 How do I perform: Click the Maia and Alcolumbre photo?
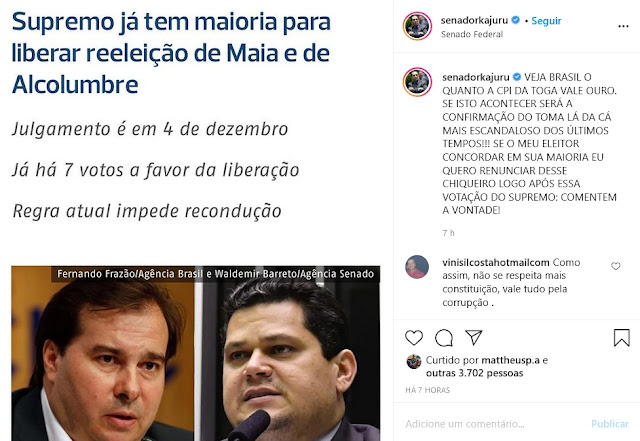[196, 354]
